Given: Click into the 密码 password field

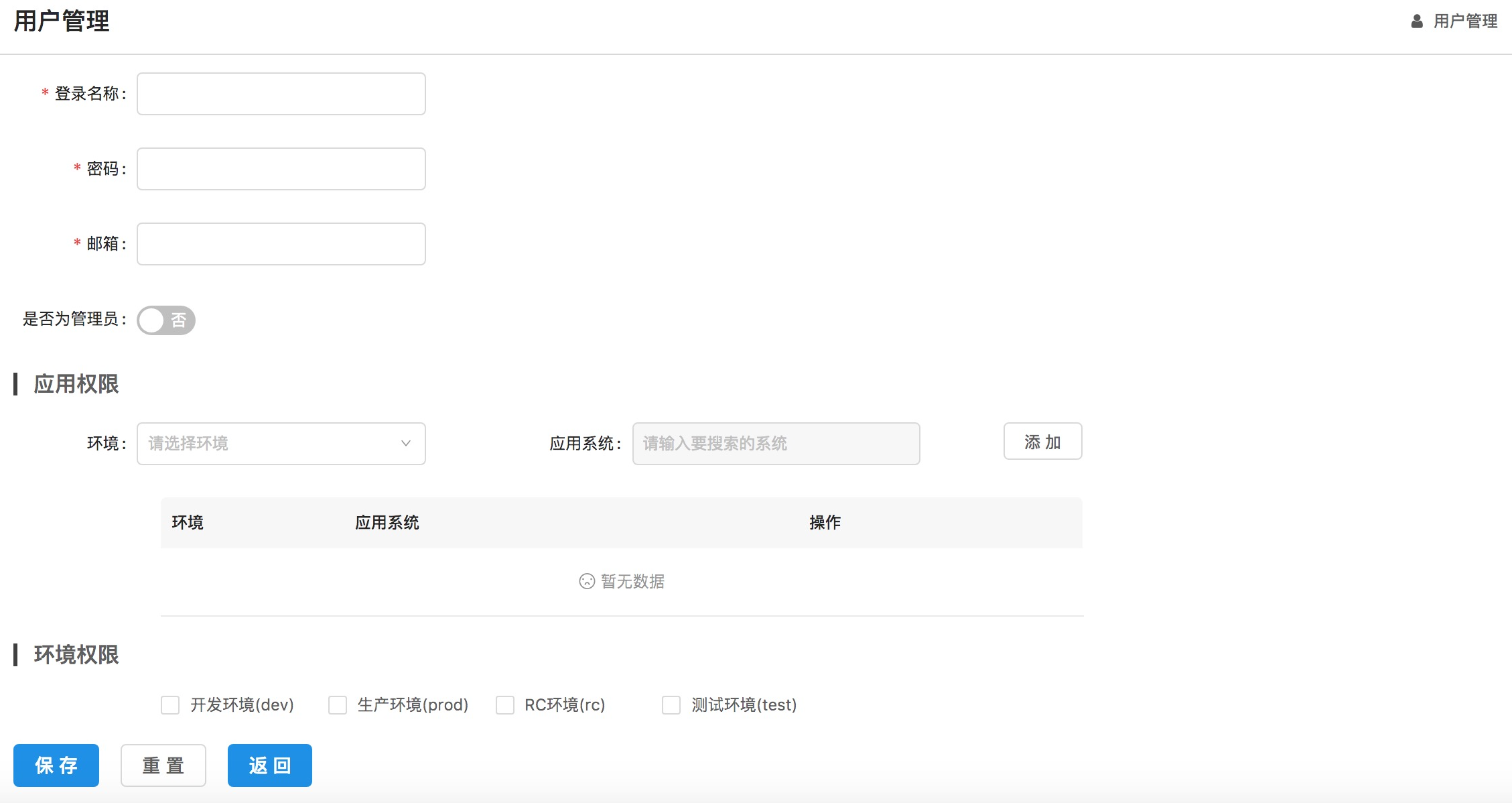Looking at the screenshot, I should [281, 169].
